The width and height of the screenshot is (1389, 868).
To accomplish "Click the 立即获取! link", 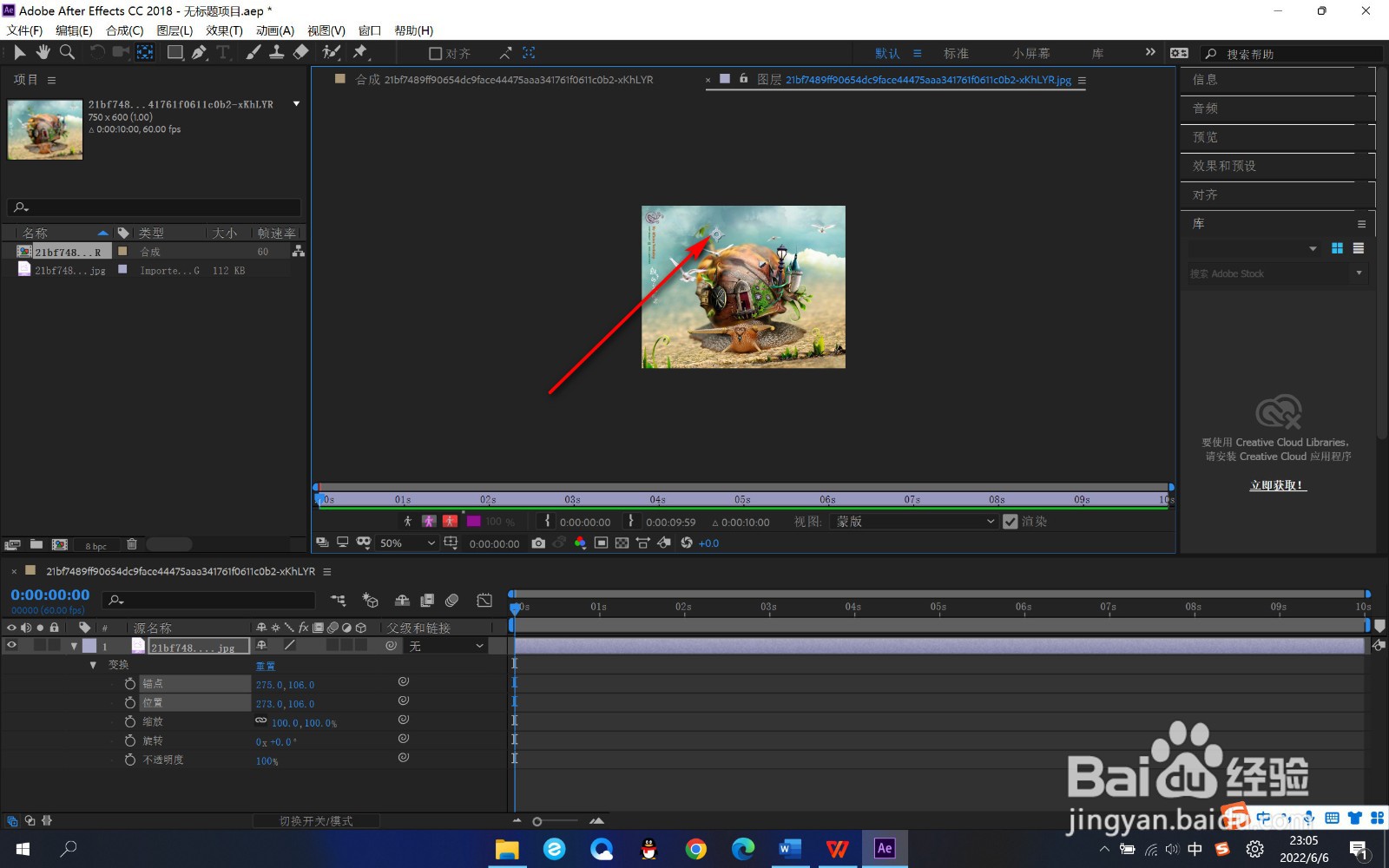I will click(1278, 485).
